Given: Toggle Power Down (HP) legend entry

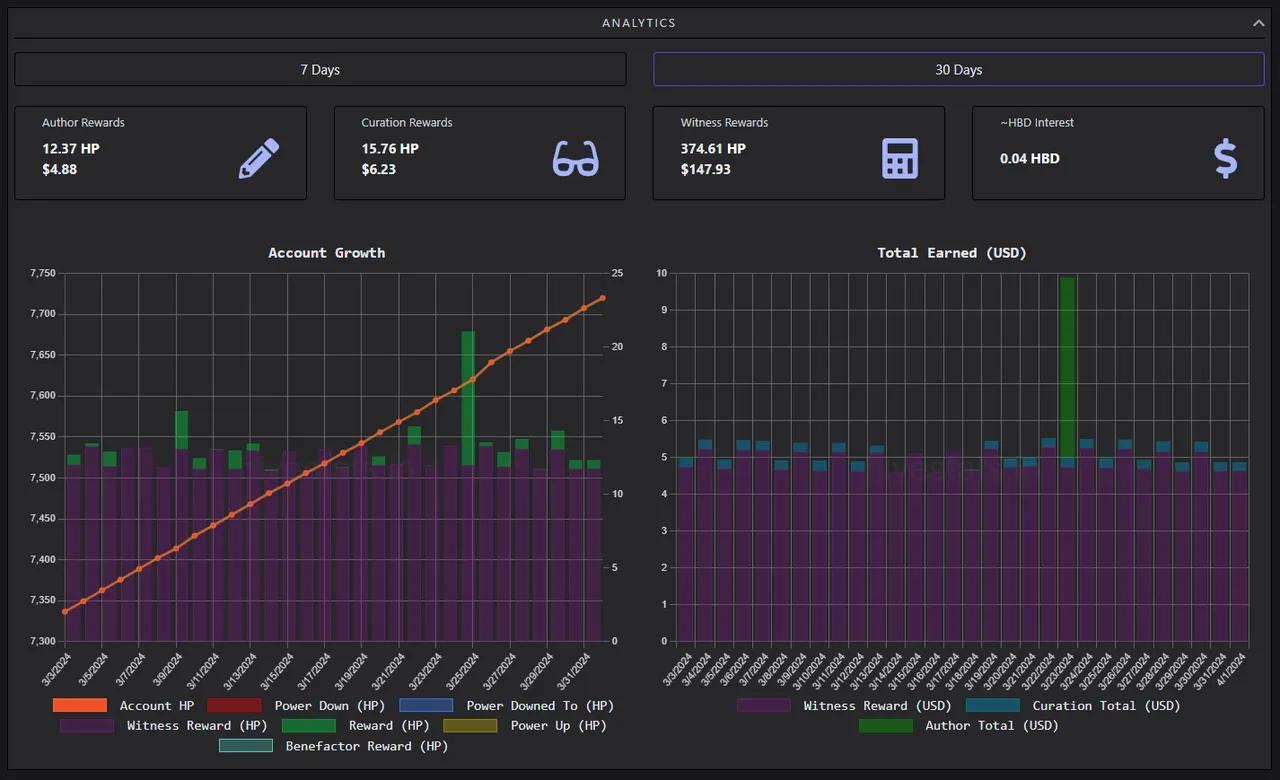Looking at the screenshot, I should (x=279, y=705).
